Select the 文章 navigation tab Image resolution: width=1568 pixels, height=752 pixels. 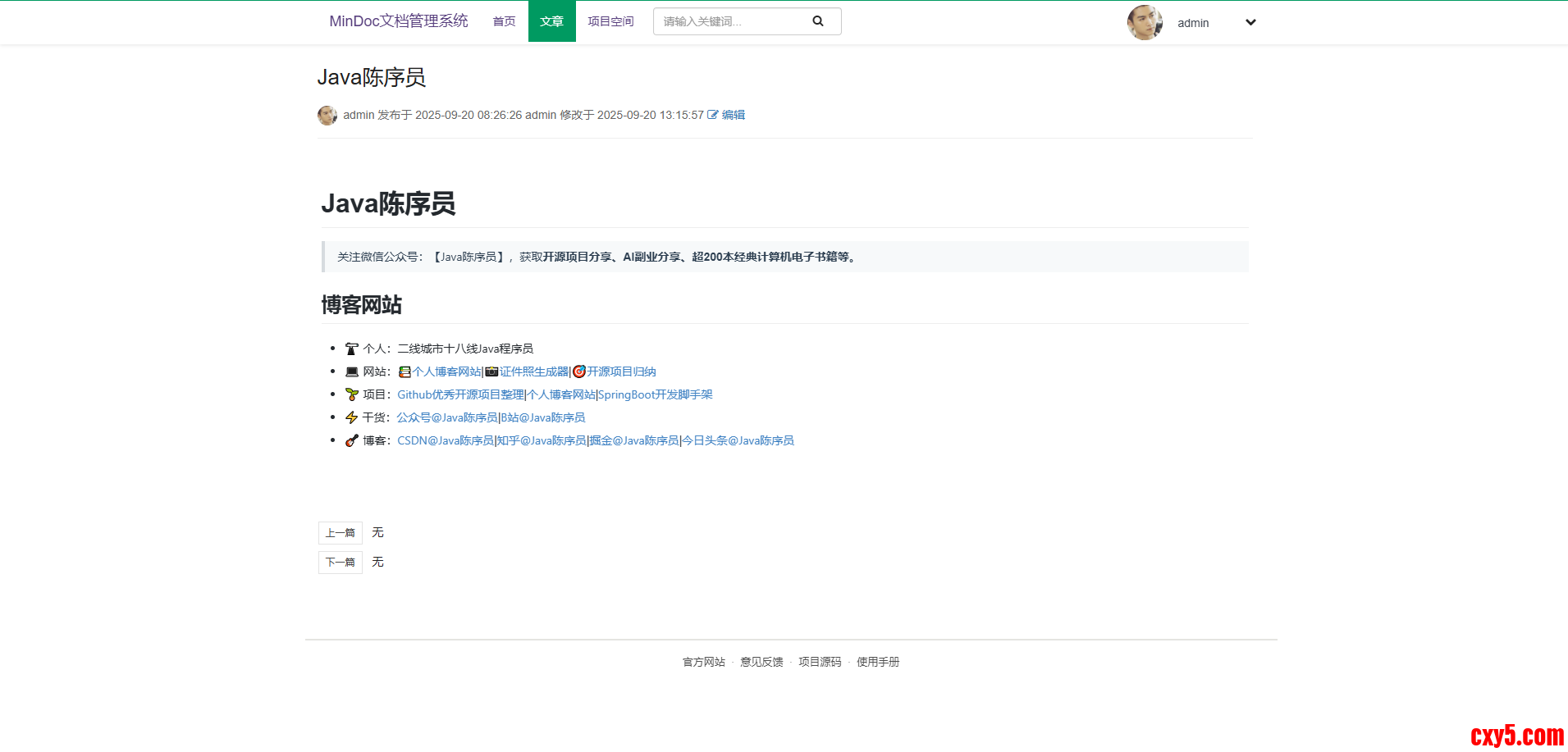pos(551,21)
